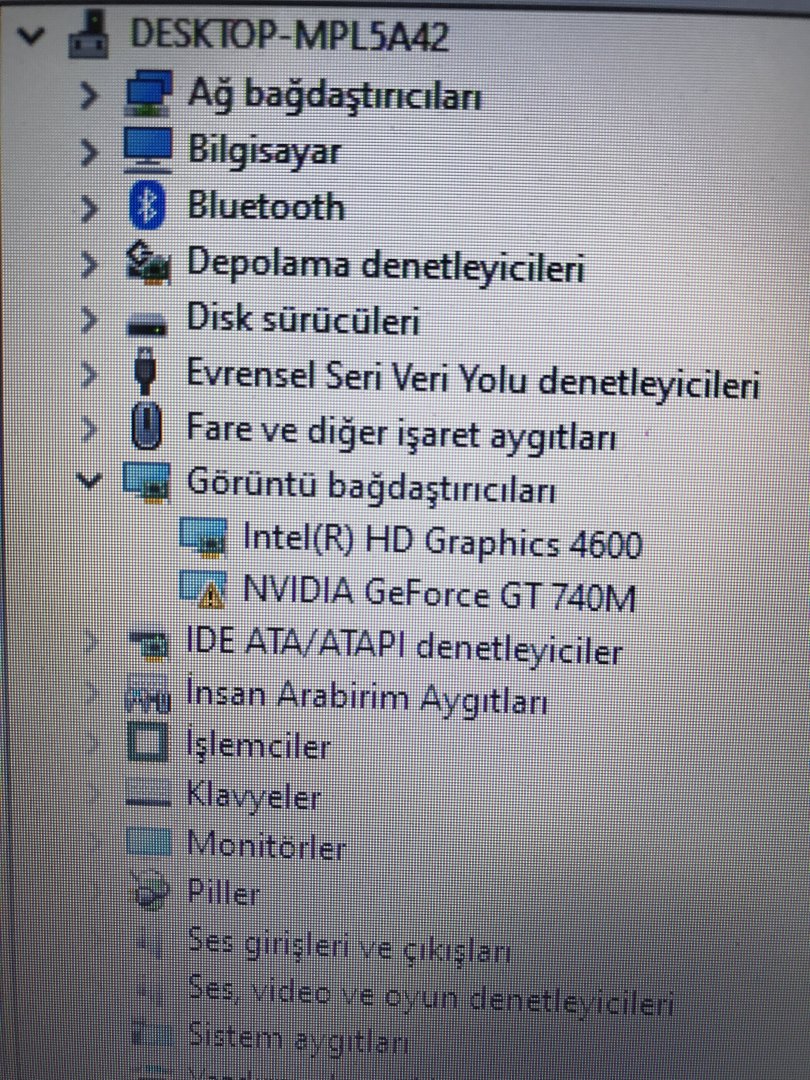Click the Piller battery icon

point(149,891)
